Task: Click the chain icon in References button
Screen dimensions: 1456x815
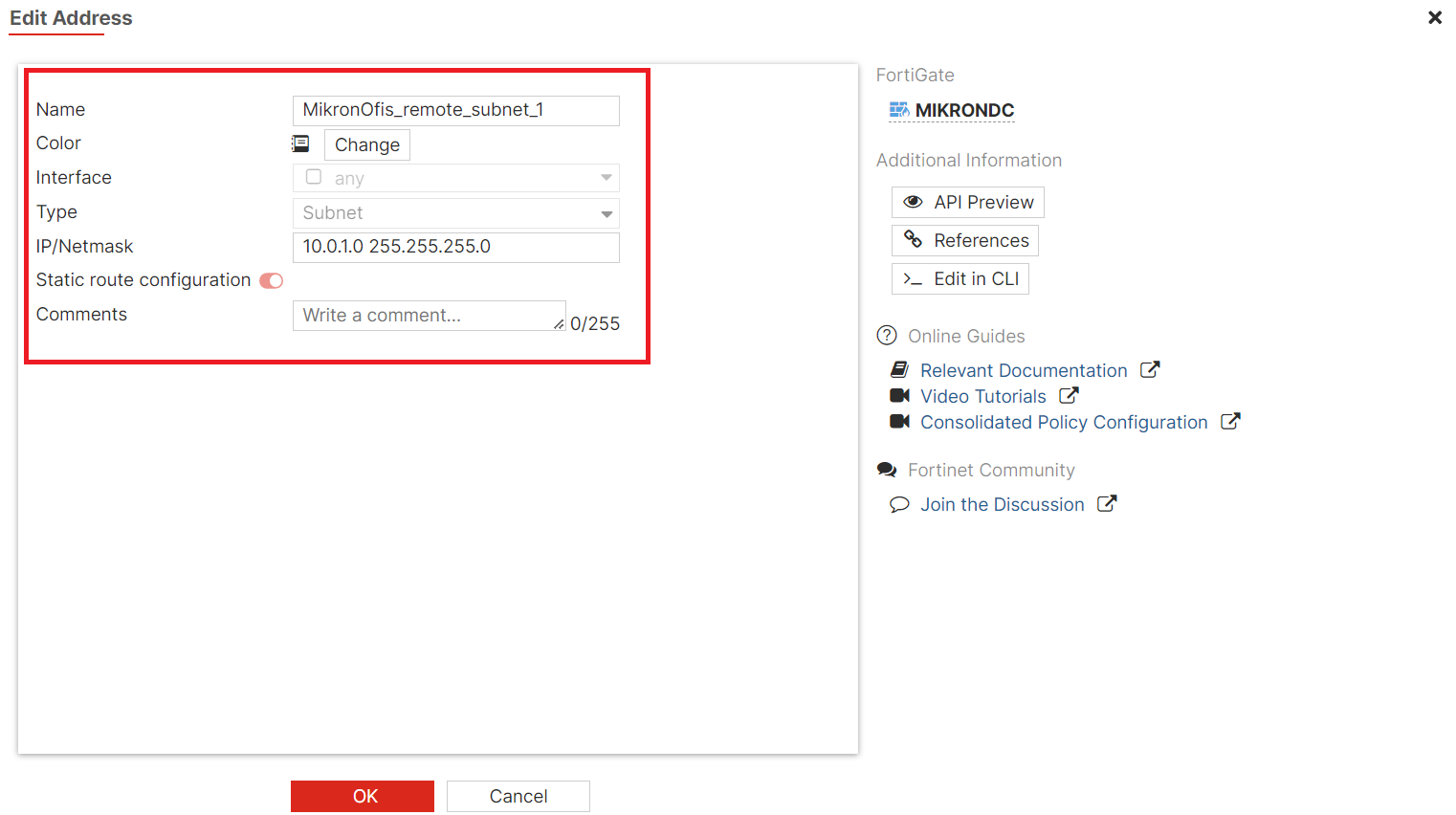Action: tap(914, 239)
